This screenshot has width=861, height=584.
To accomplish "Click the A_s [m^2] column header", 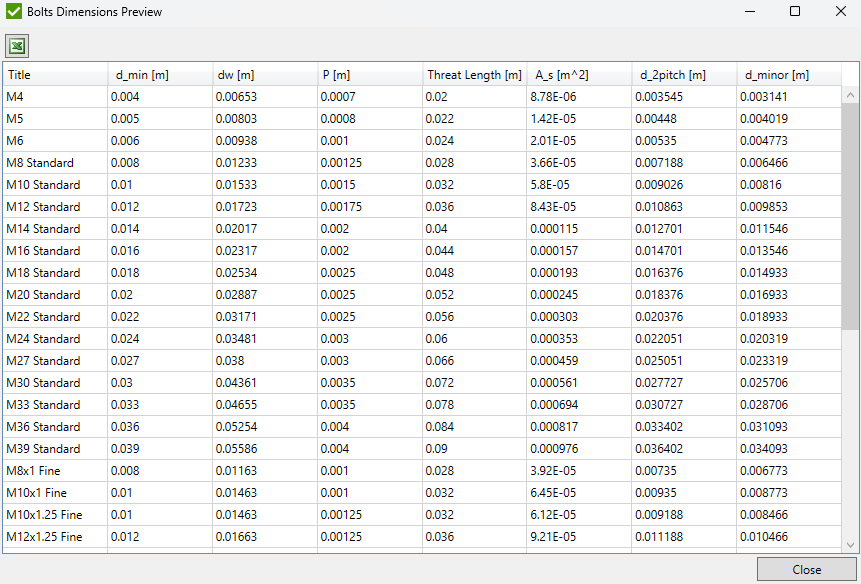I will coord(579,75).
